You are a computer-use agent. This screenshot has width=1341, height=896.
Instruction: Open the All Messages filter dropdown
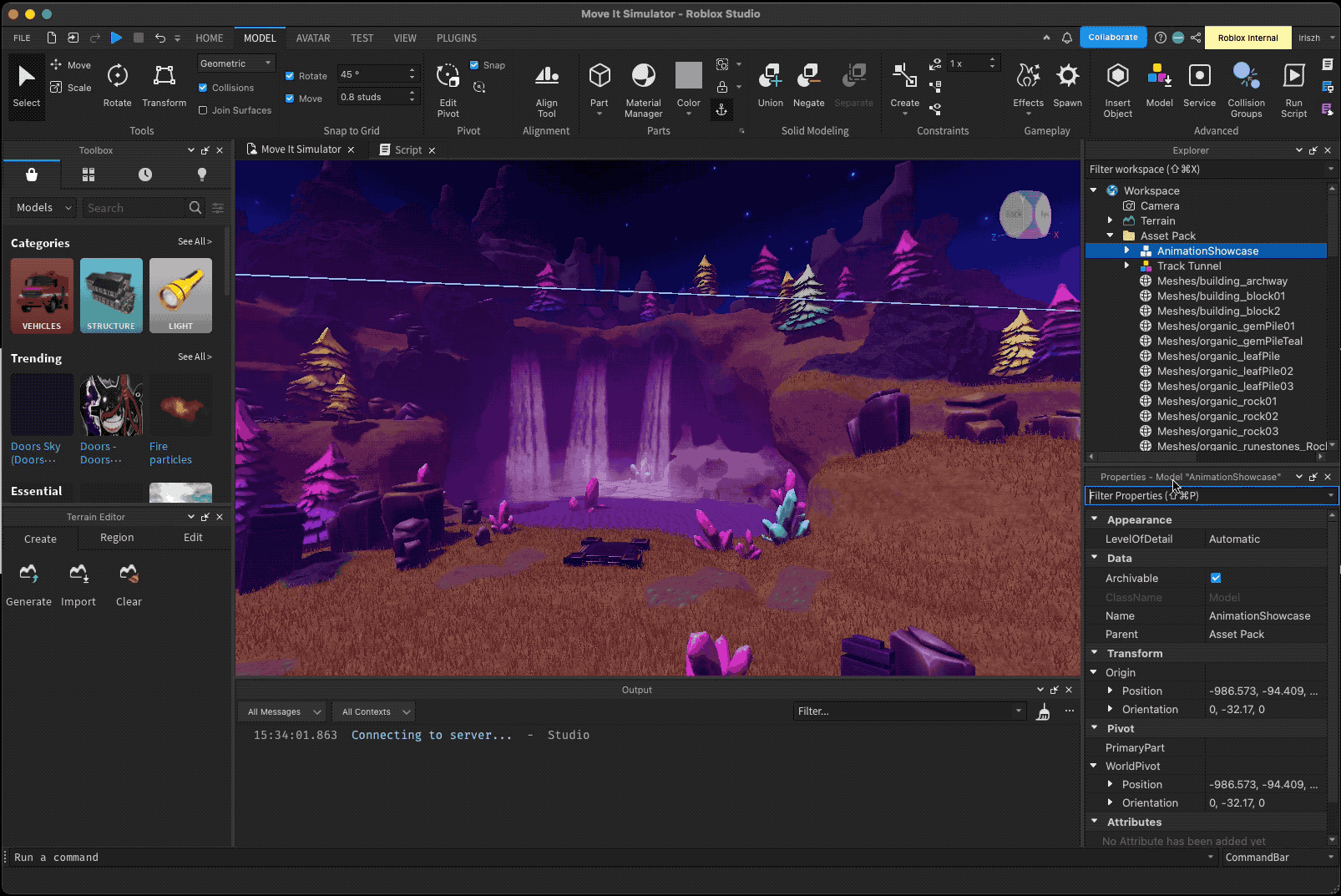tap(284, 712)
